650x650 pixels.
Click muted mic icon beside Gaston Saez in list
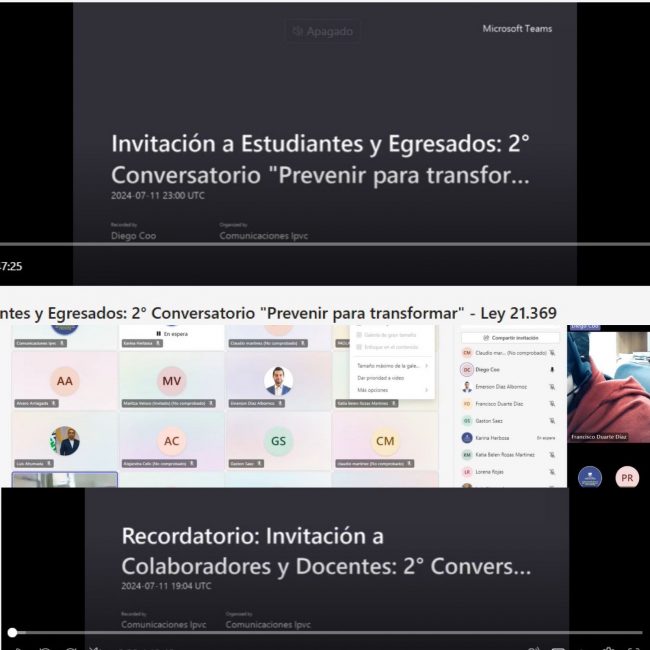pyautogui.click(x=552, y=421)
